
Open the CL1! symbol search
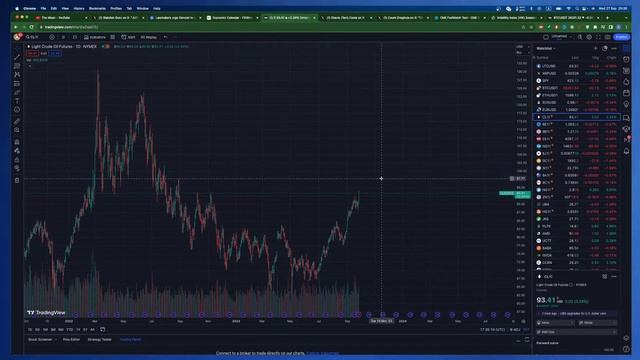coord(33,37)
